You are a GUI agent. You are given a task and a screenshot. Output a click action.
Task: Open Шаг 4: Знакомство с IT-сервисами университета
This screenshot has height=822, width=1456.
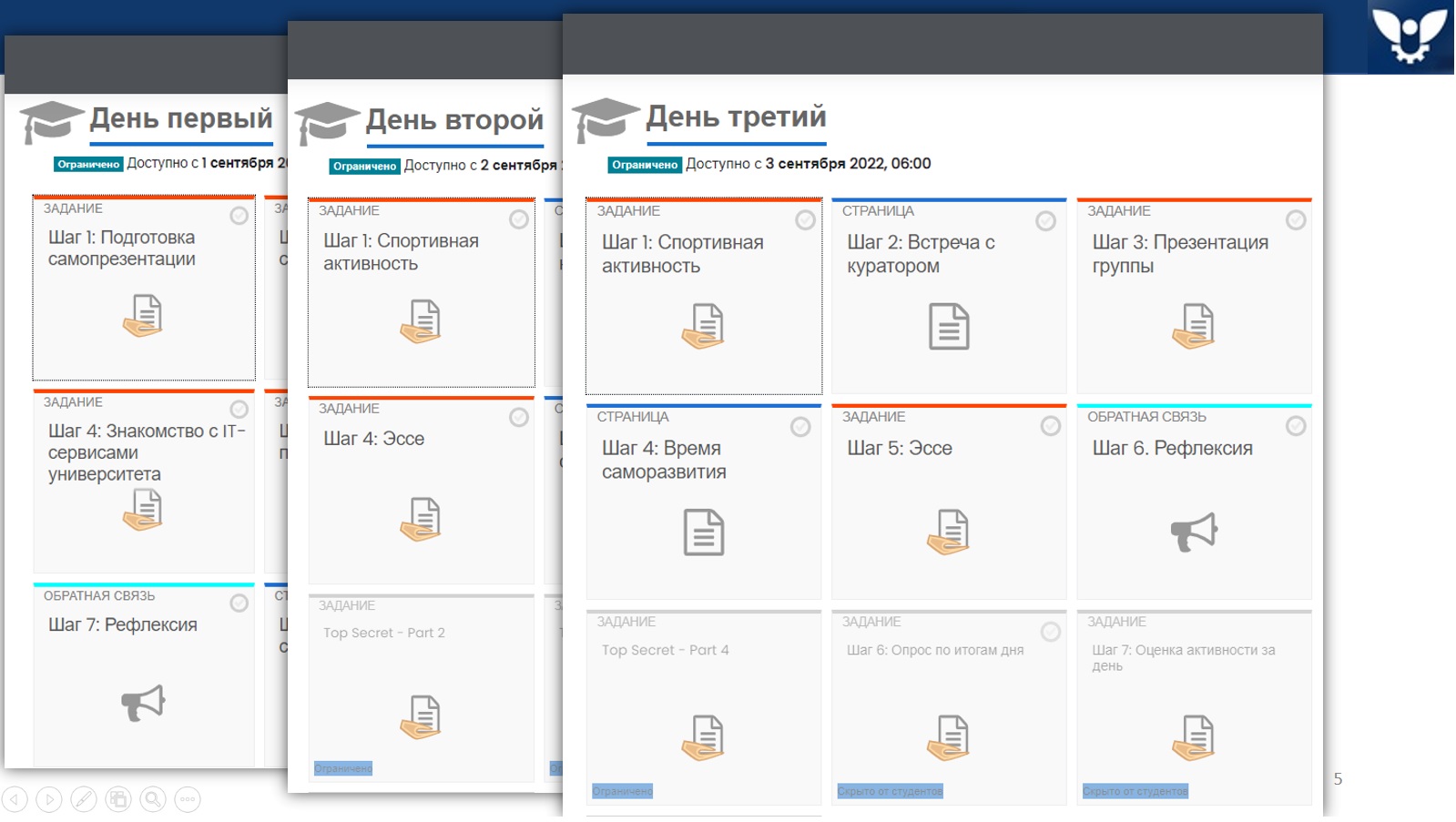click(146, 452)
